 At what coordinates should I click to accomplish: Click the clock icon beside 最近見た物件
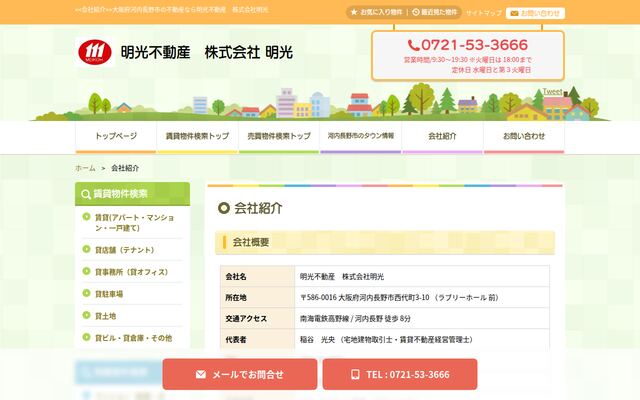[x=416, y=12]
